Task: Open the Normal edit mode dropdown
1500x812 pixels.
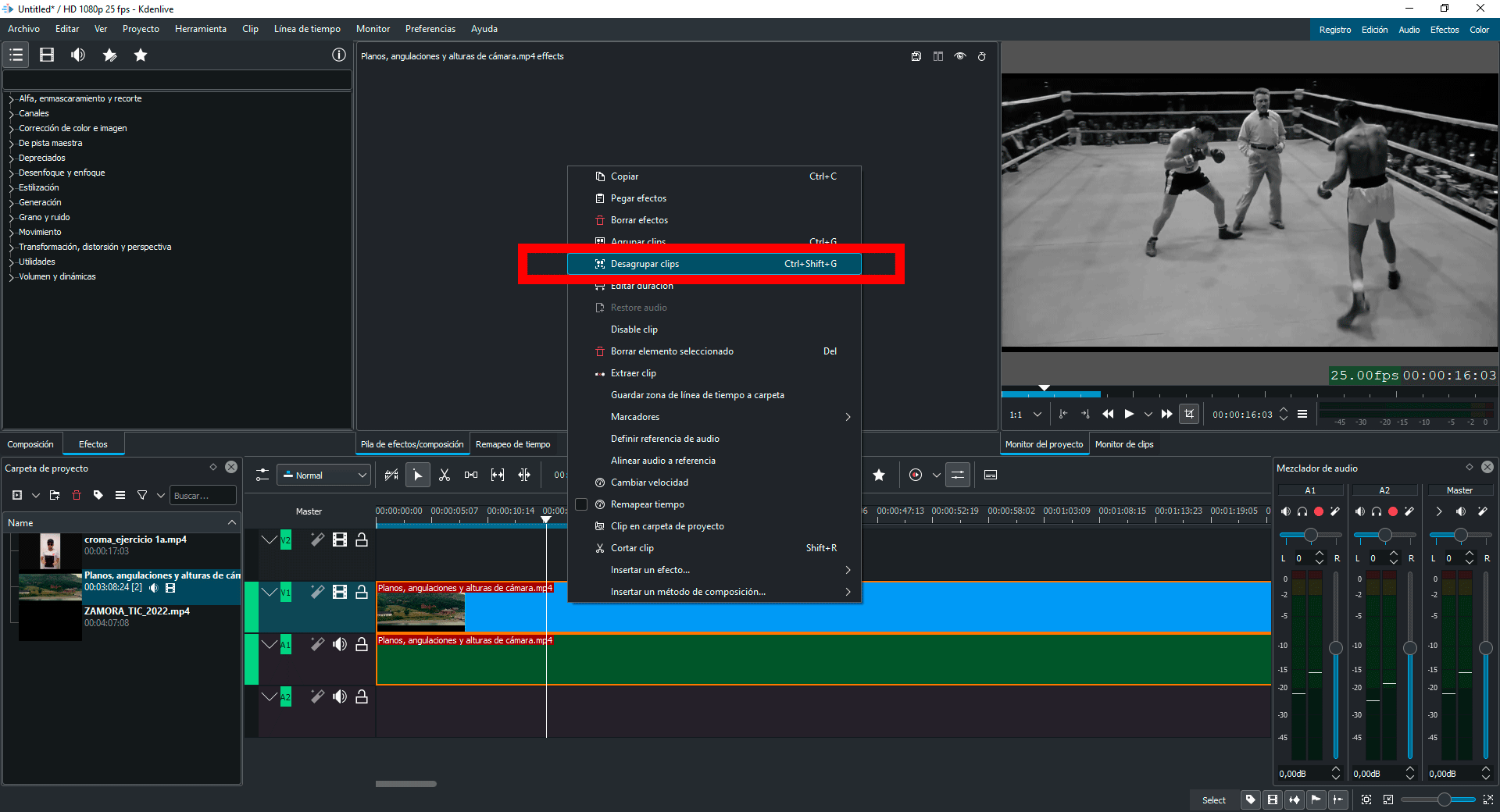Action: 323,475
